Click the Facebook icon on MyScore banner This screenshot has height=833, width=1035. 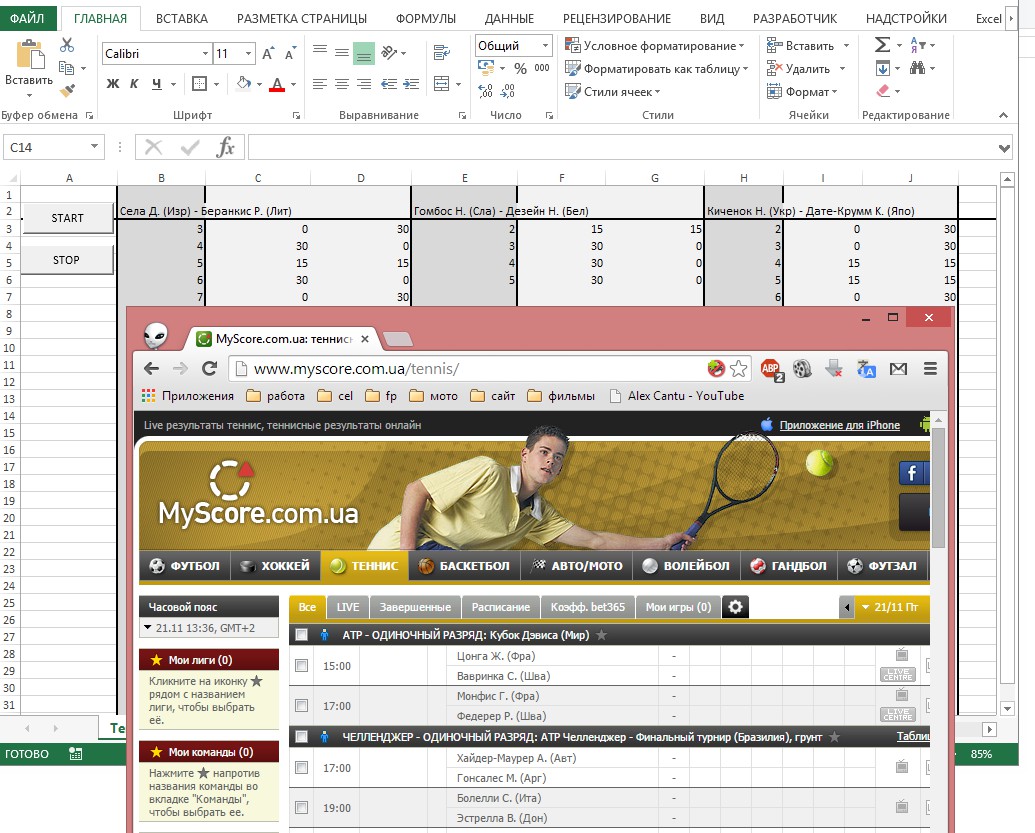point(914,473)
